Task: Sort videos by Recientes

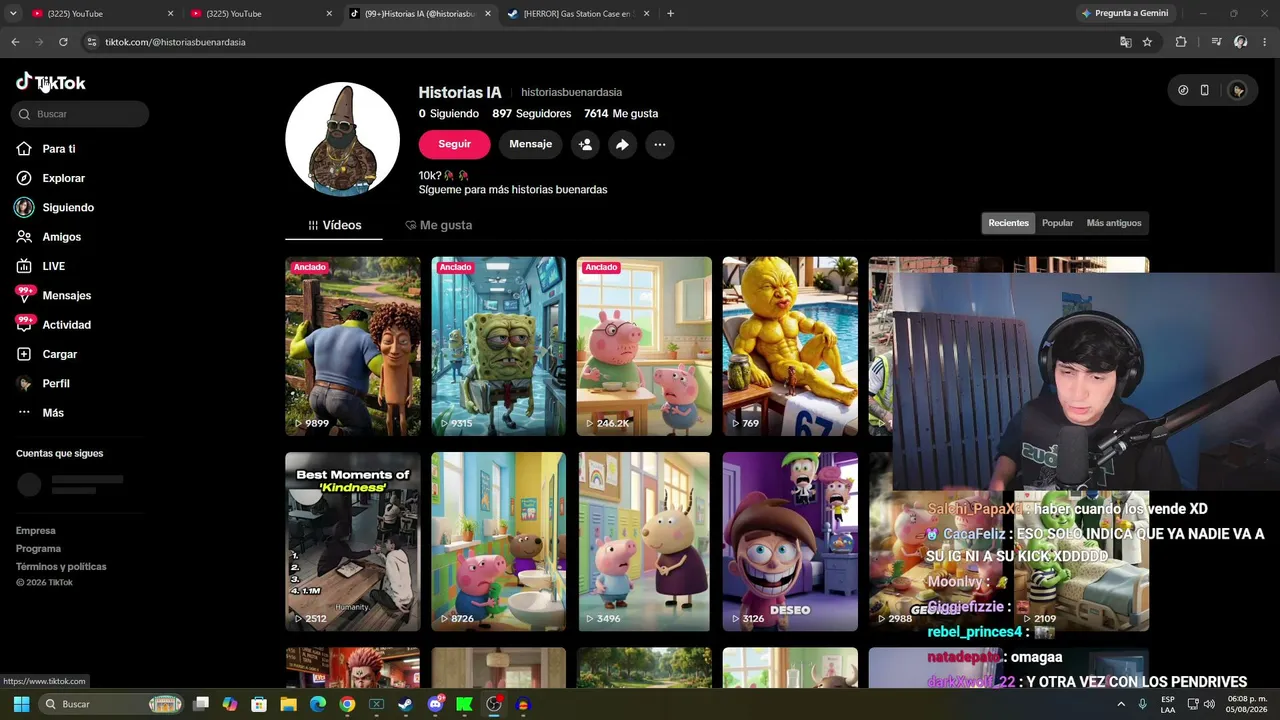Action: pyautogui.click(x=1008, y=223)
